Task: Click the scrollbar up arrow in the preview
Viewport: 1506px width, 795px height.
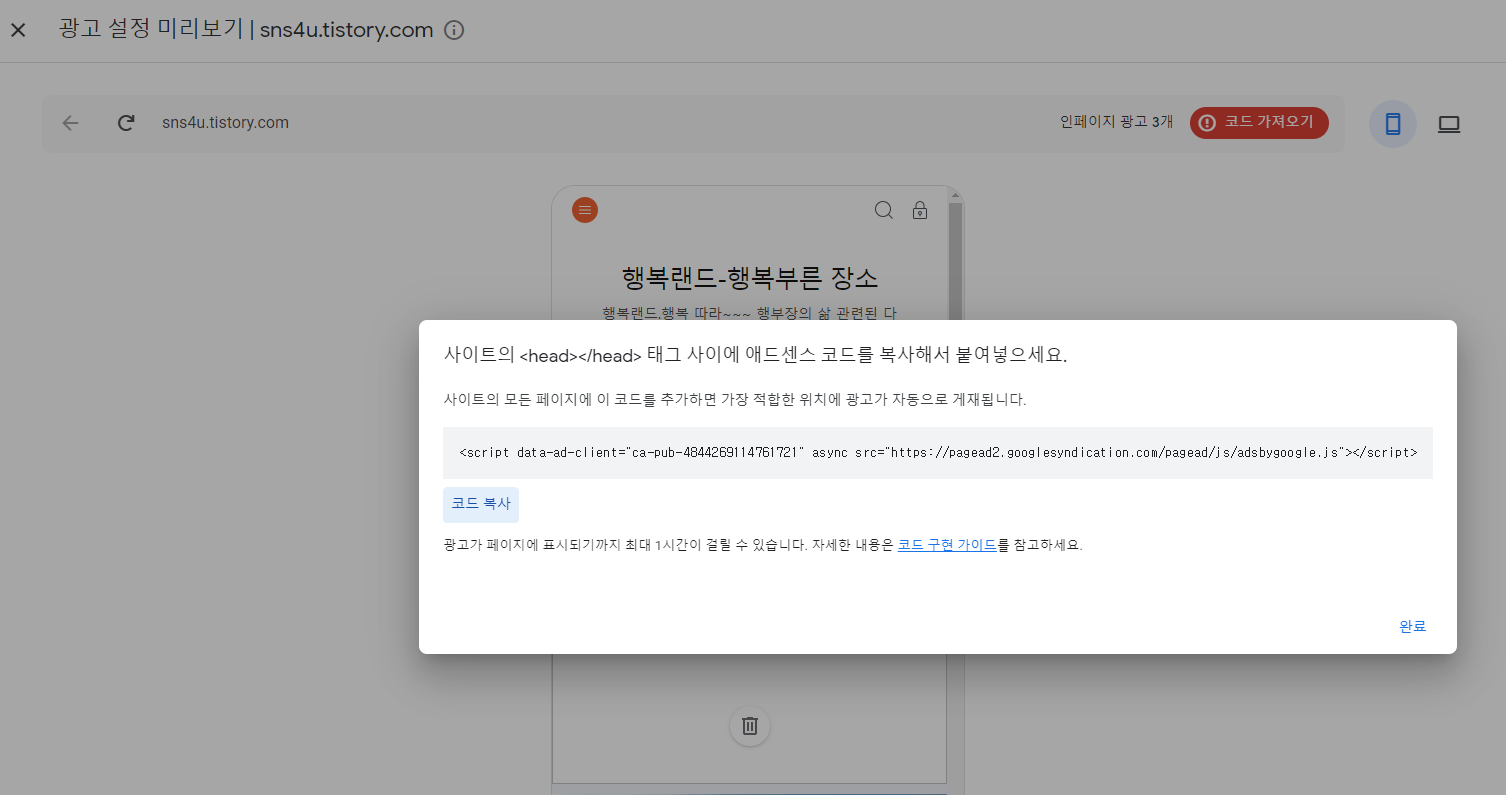Action: [x=955, y=193]
